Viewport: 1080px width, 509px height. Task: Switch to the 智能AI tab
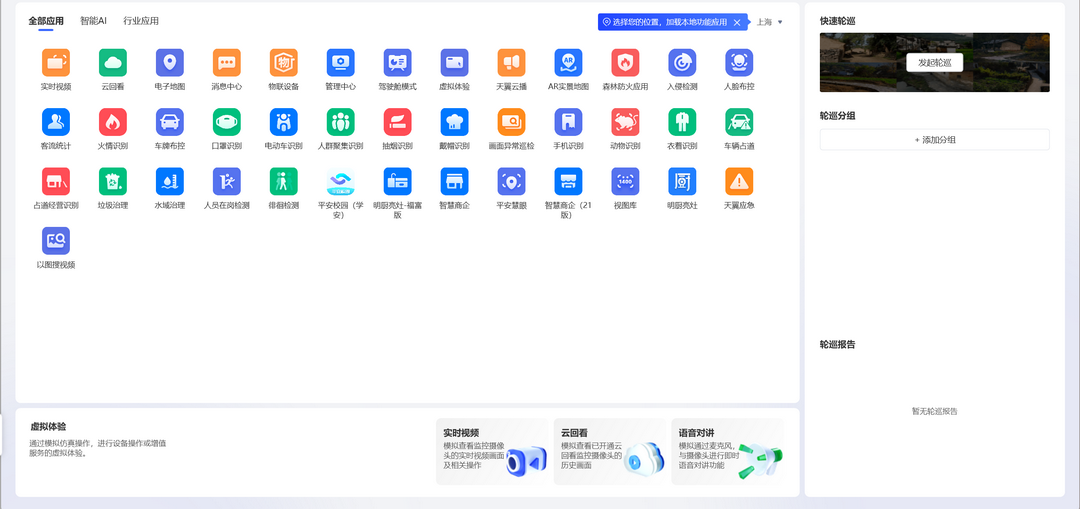coord(93,21)
